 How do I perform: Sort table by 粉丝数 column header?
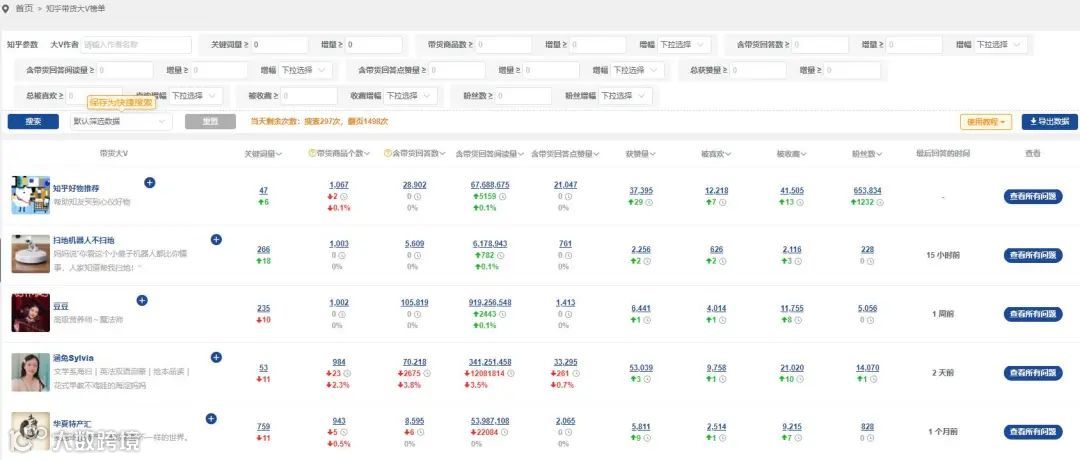867,154
